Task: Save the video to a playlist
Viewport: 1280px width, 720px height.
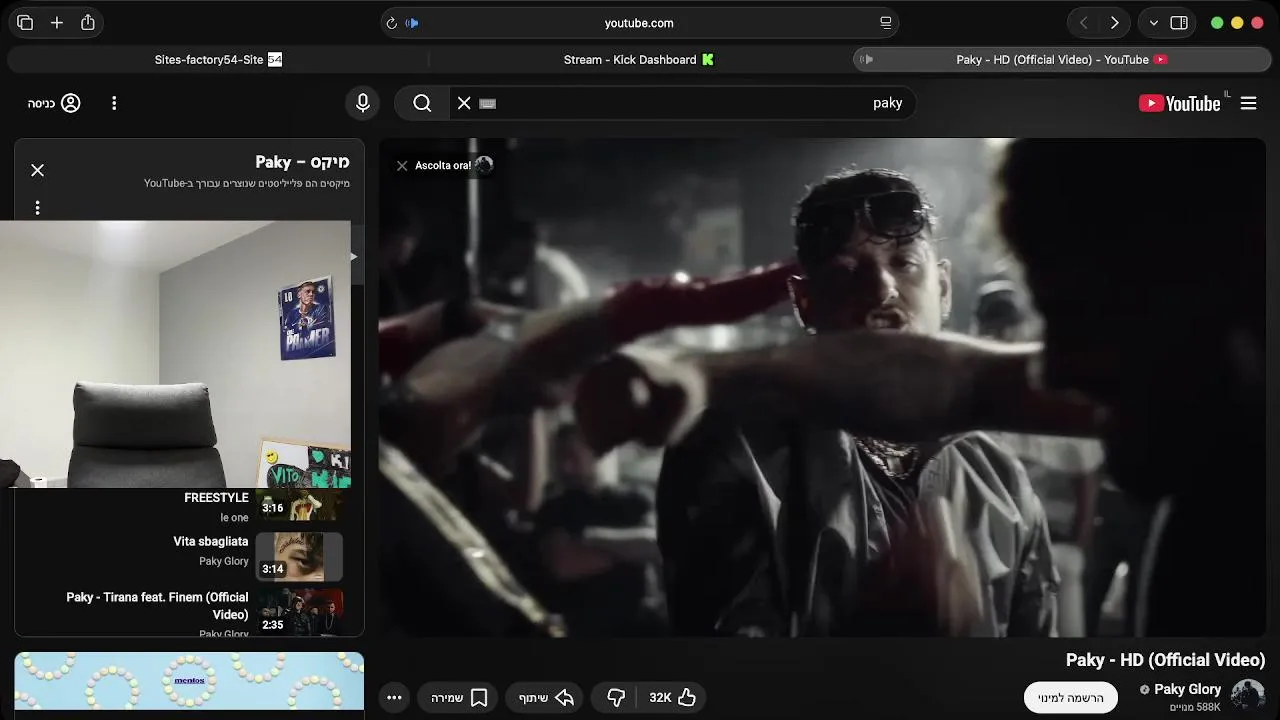Action: coord(459,697)
